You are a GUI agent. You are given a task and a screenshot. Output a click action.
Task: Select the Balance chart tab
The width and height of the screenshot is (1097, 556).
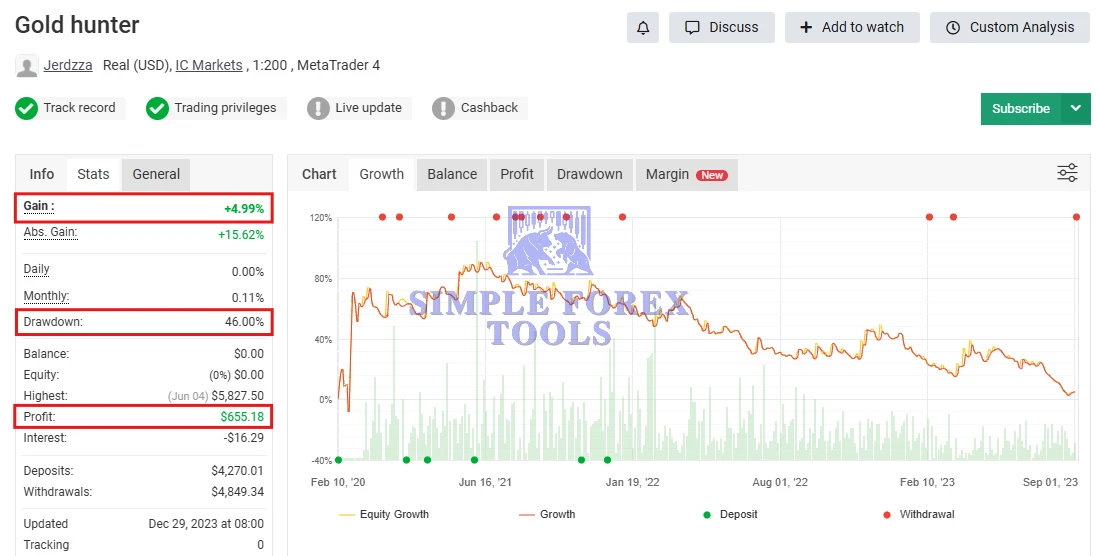pyautogui.click(x=452, y=174)
